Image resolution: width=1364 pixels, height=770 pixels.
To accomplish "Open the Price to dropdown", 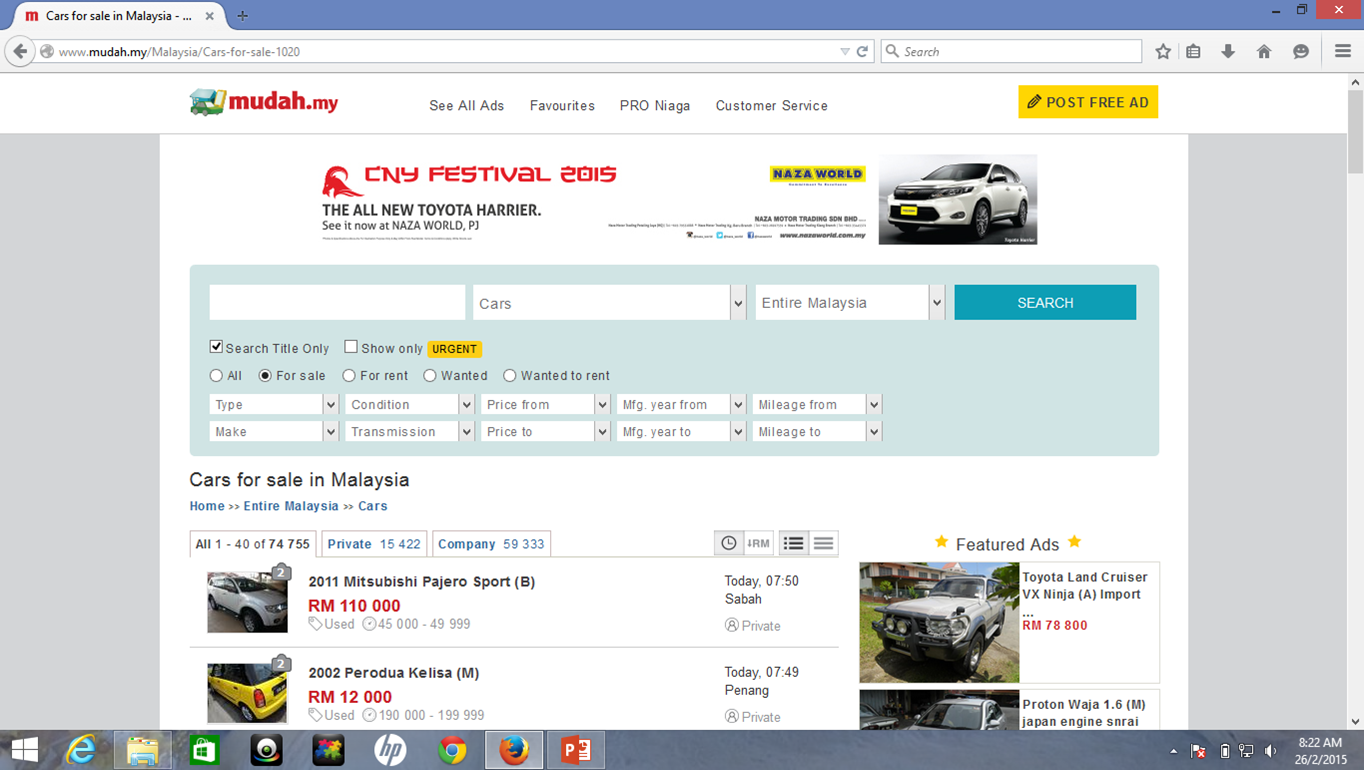I will 545,432.
